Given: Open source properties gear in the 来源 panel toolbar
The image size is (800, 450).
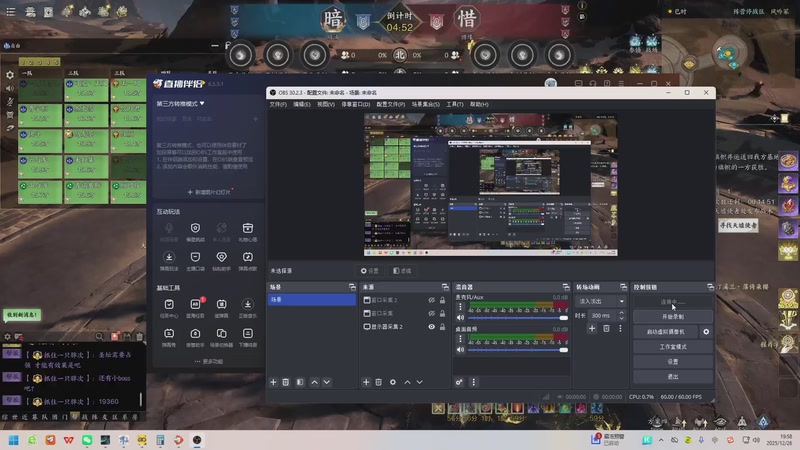Looking at the screenshot, I should (393, 382).
